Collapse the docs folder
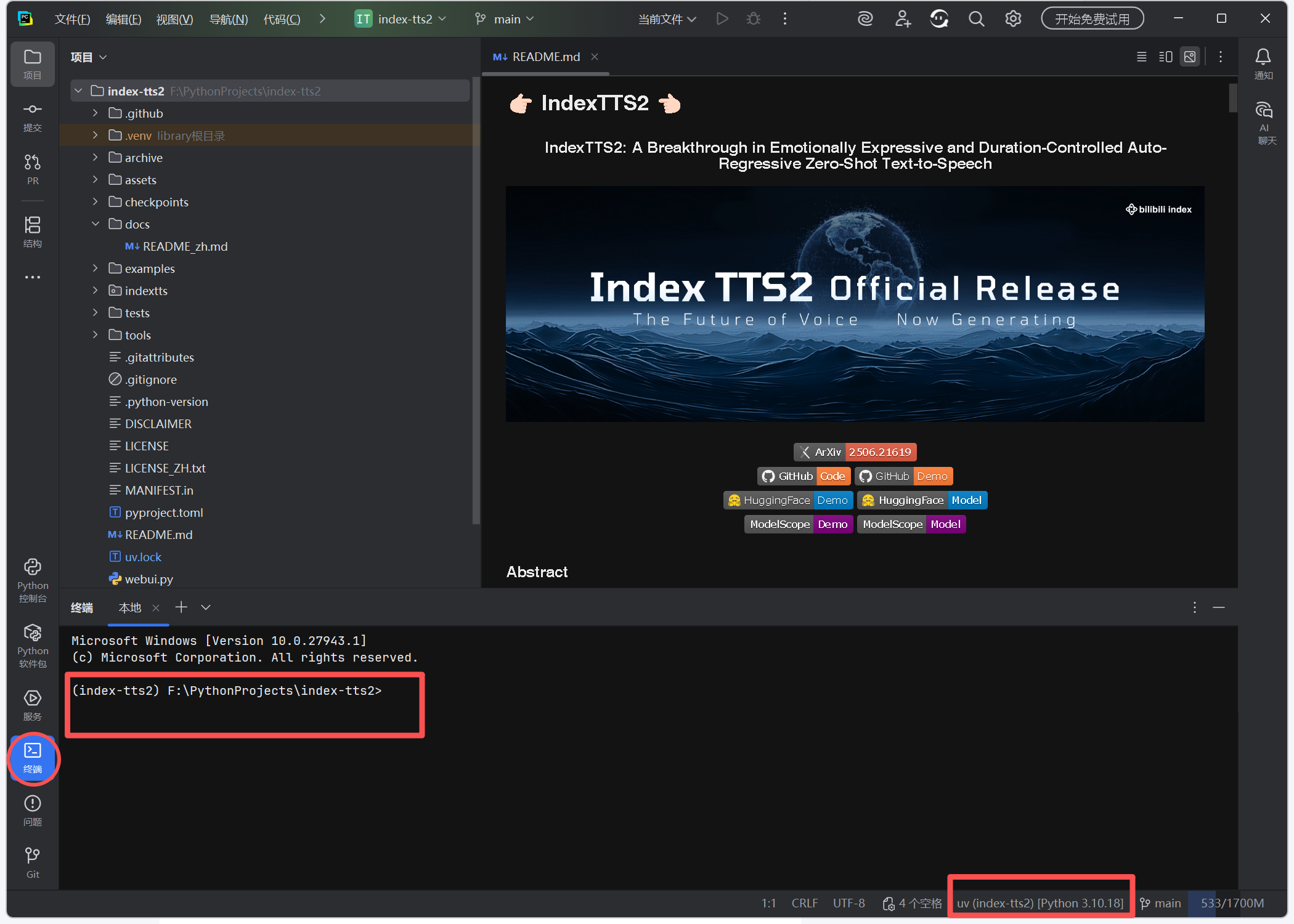The height and width of the screenshot is (924, 1294). coord(95,224)
